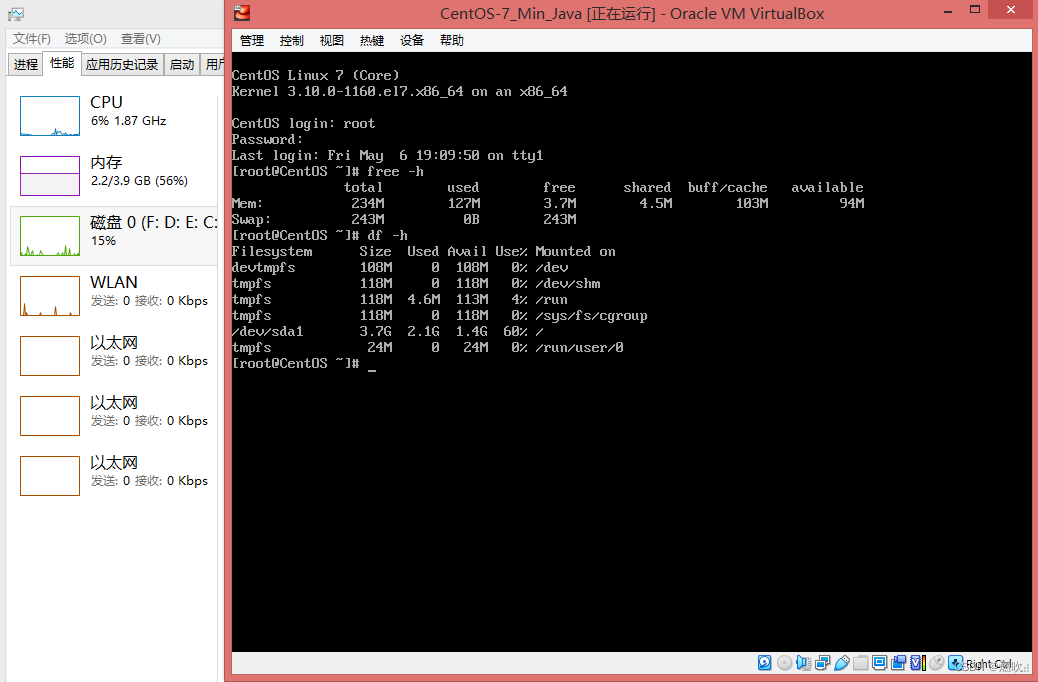1038x682 pixels.
Task: Open the 热键 menu in VirtualBox
Action: coord(372,40)
